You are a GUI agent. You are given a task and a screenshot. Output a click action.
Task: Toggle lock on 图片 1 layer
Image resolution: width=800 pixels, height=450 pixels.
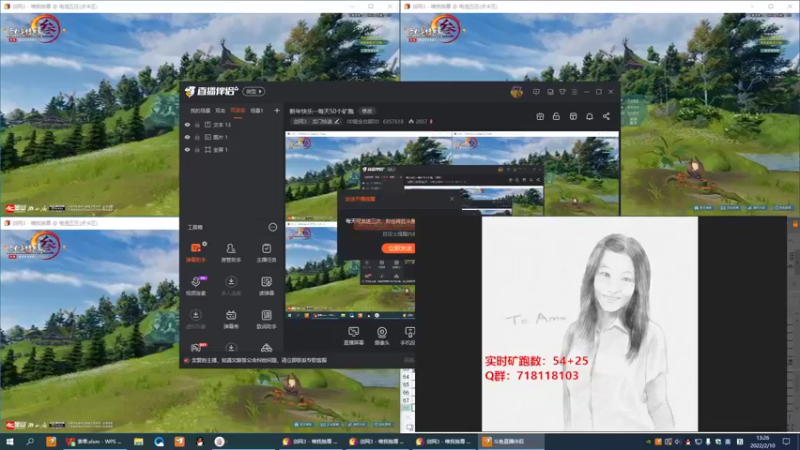pyautogui.click(x=197, y=137)
